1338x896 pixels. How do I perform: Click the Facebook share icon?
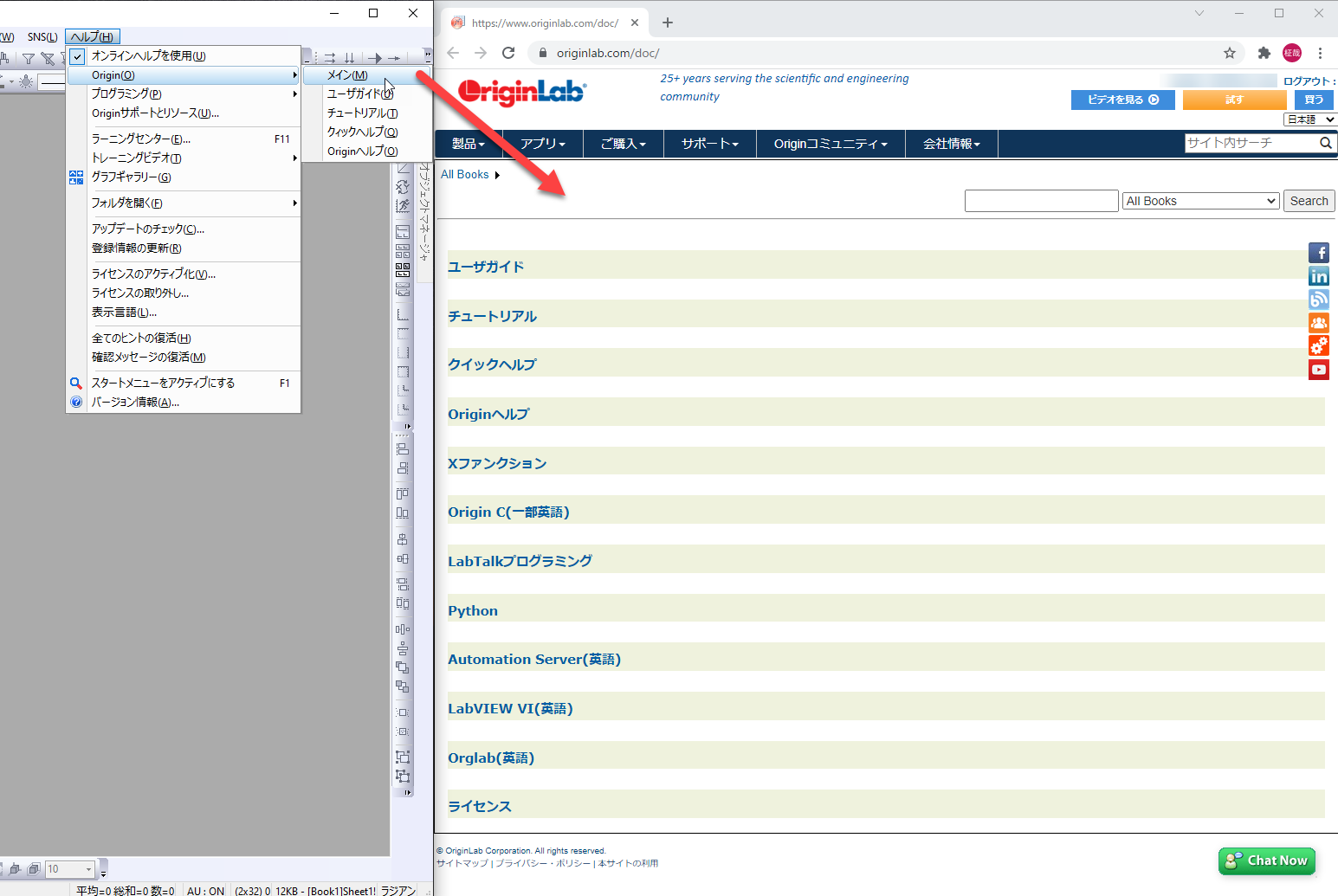1319,253
